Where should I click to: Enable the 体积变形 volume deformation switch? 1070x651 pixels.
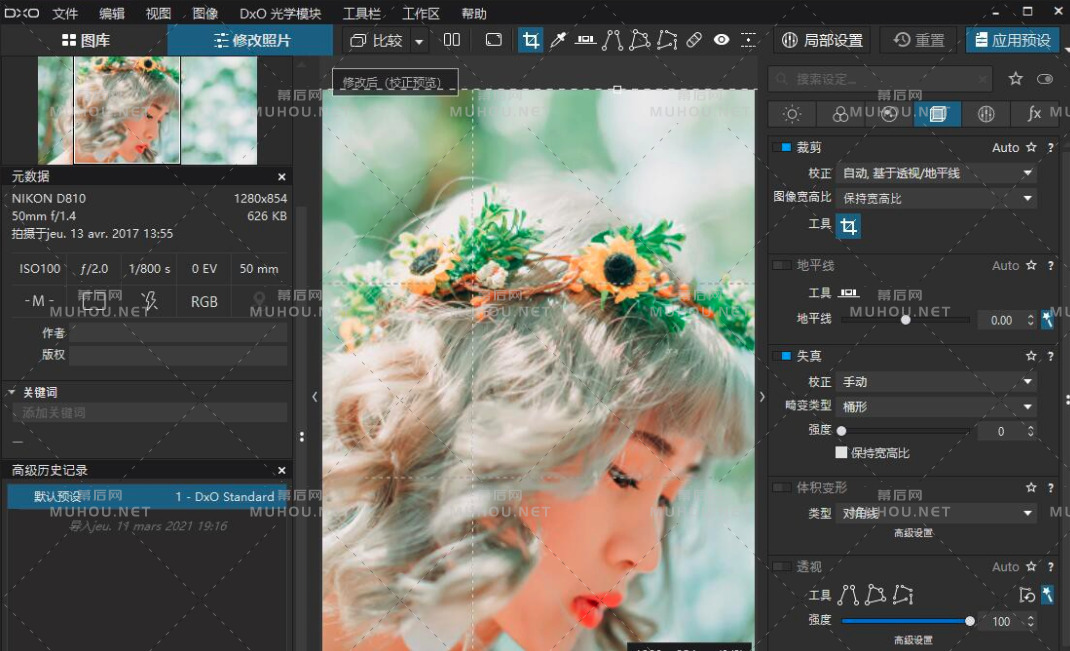point(781,487)
